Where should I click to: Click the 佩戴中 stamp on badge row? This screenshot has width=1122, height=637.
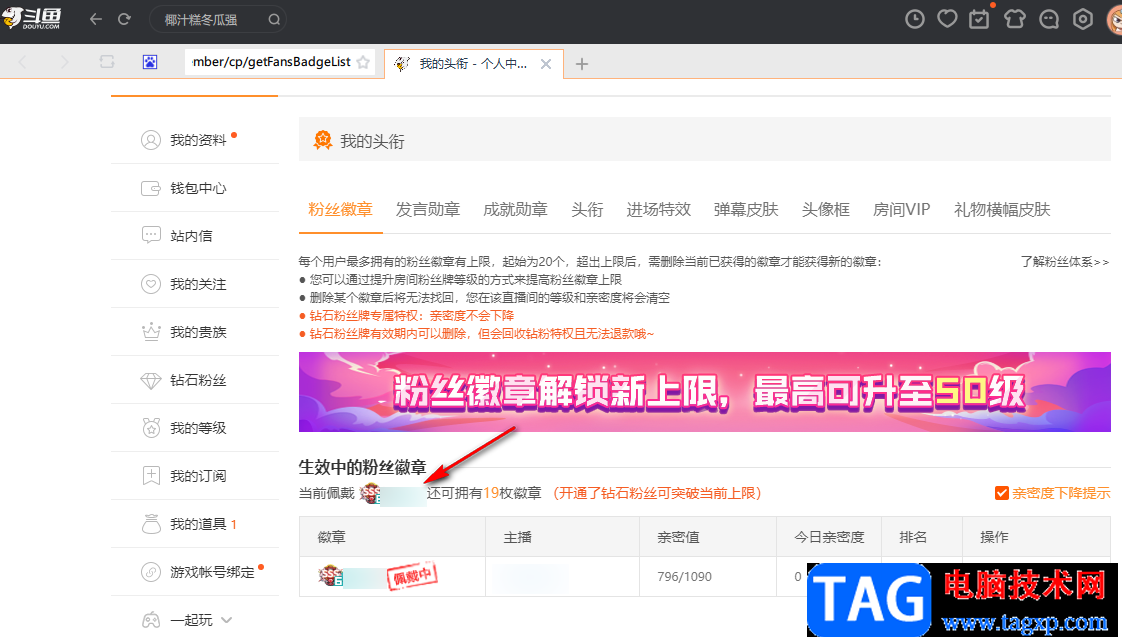[411, 576]
